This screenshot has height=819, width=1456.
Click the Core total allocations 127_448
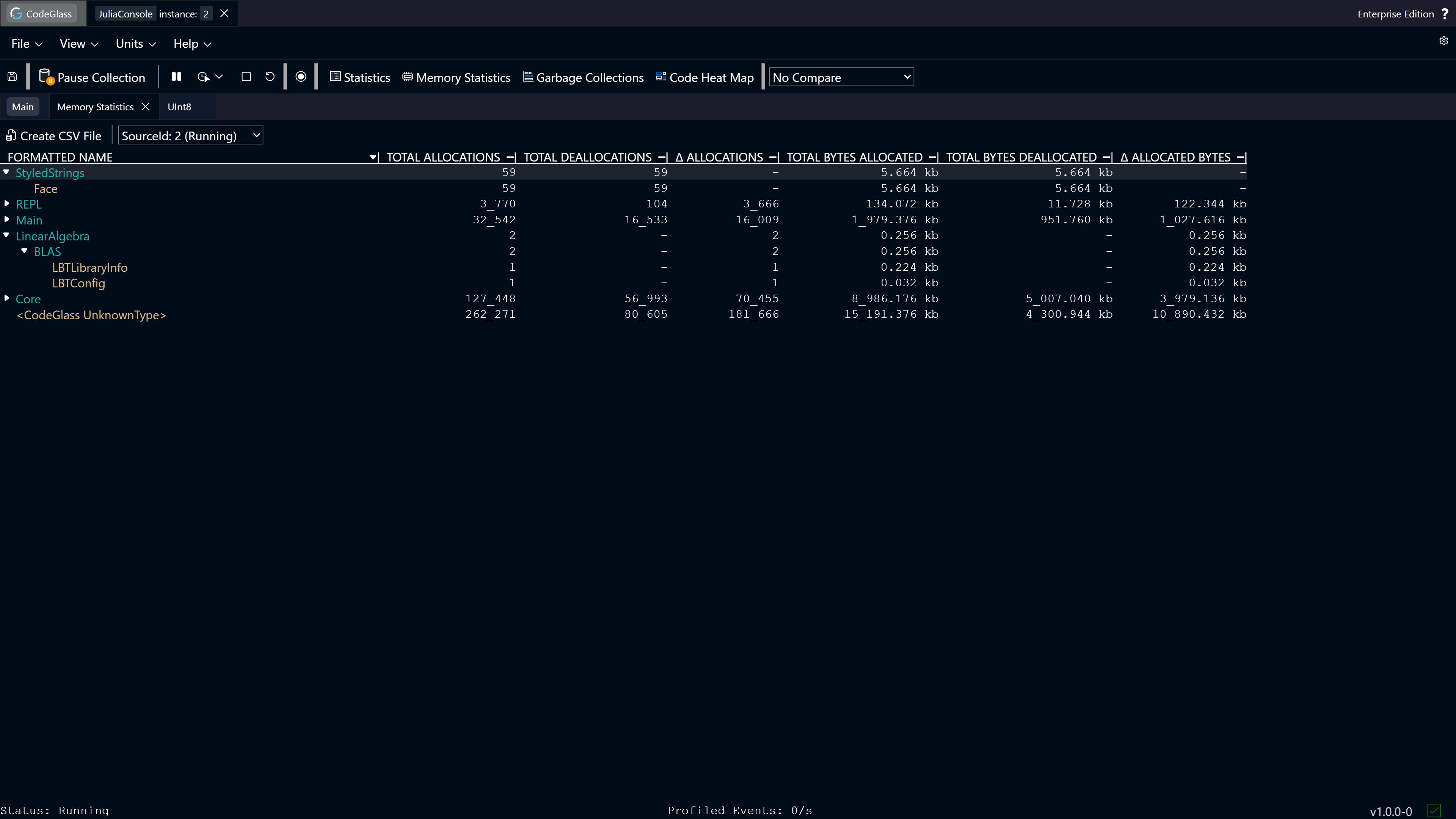tap(490, 298)
